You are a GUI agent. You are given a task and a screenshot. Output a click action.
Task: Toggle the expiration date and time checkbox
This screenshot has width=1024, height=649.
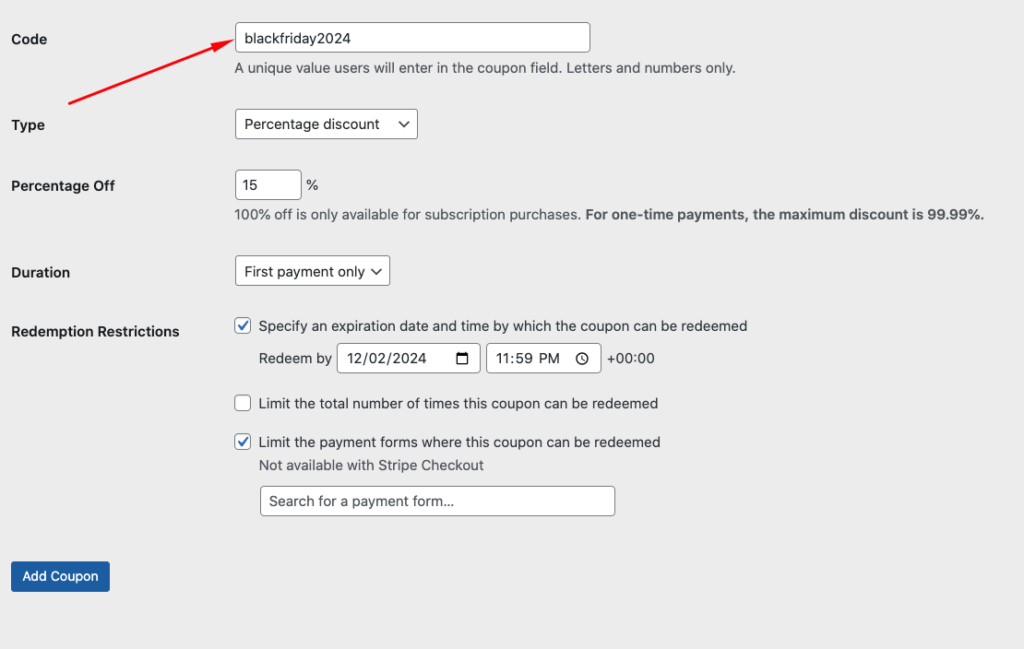[x=243, y=326]
